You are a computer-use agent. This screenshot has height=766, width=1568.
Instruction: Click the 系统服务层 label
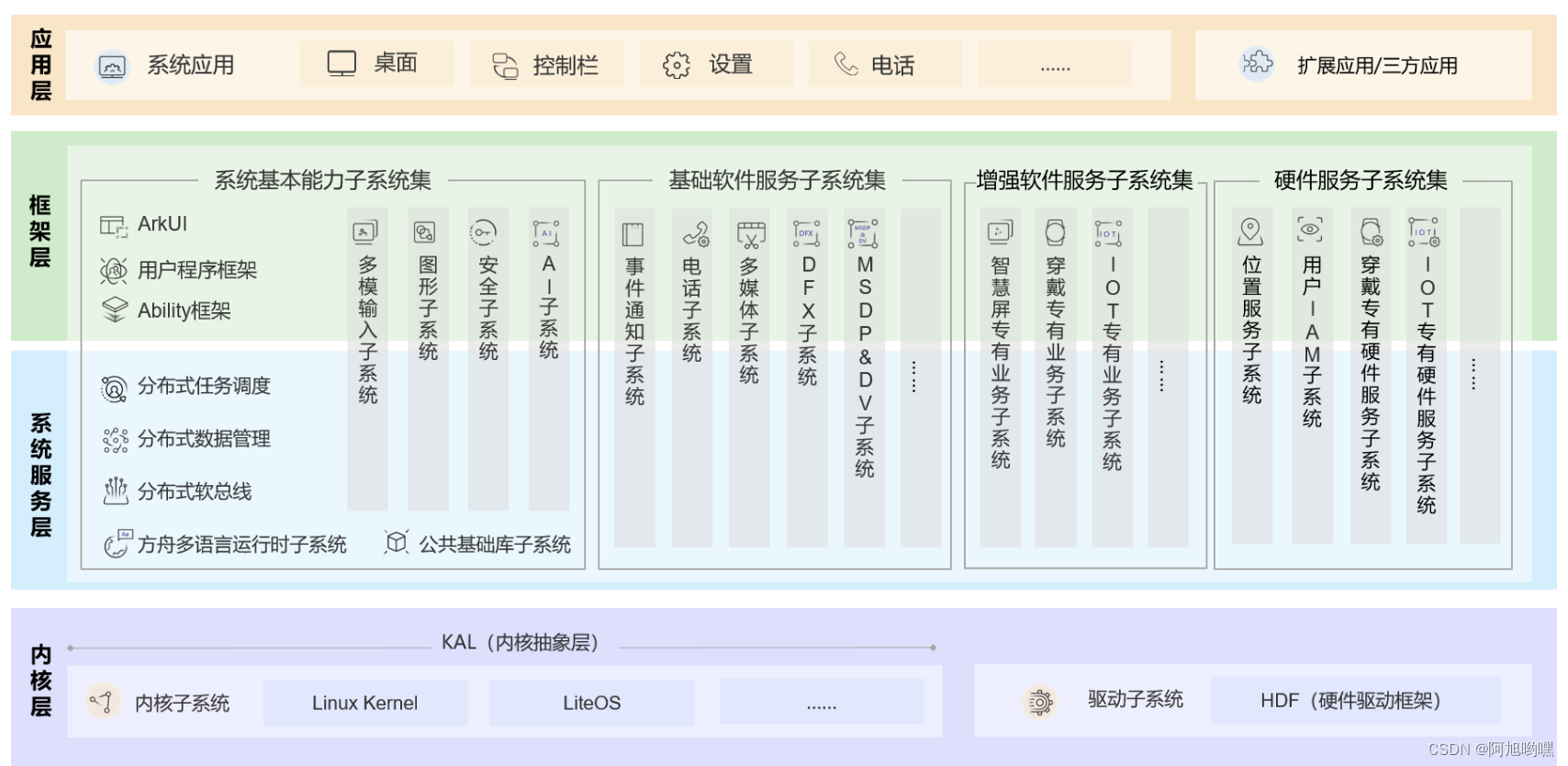click(x=40, y=475)
